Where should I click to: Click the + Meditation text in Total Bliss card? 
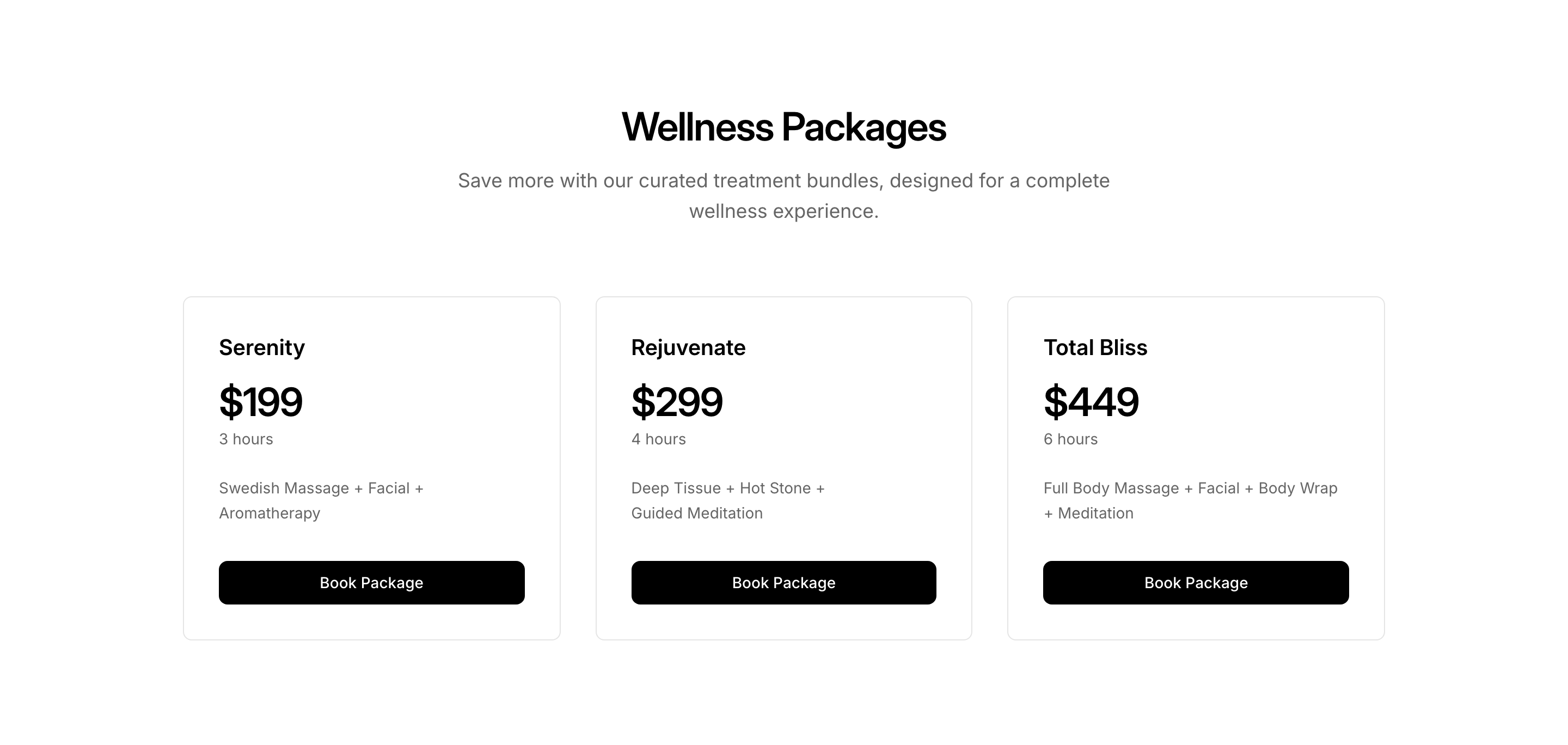(1088, 513)
